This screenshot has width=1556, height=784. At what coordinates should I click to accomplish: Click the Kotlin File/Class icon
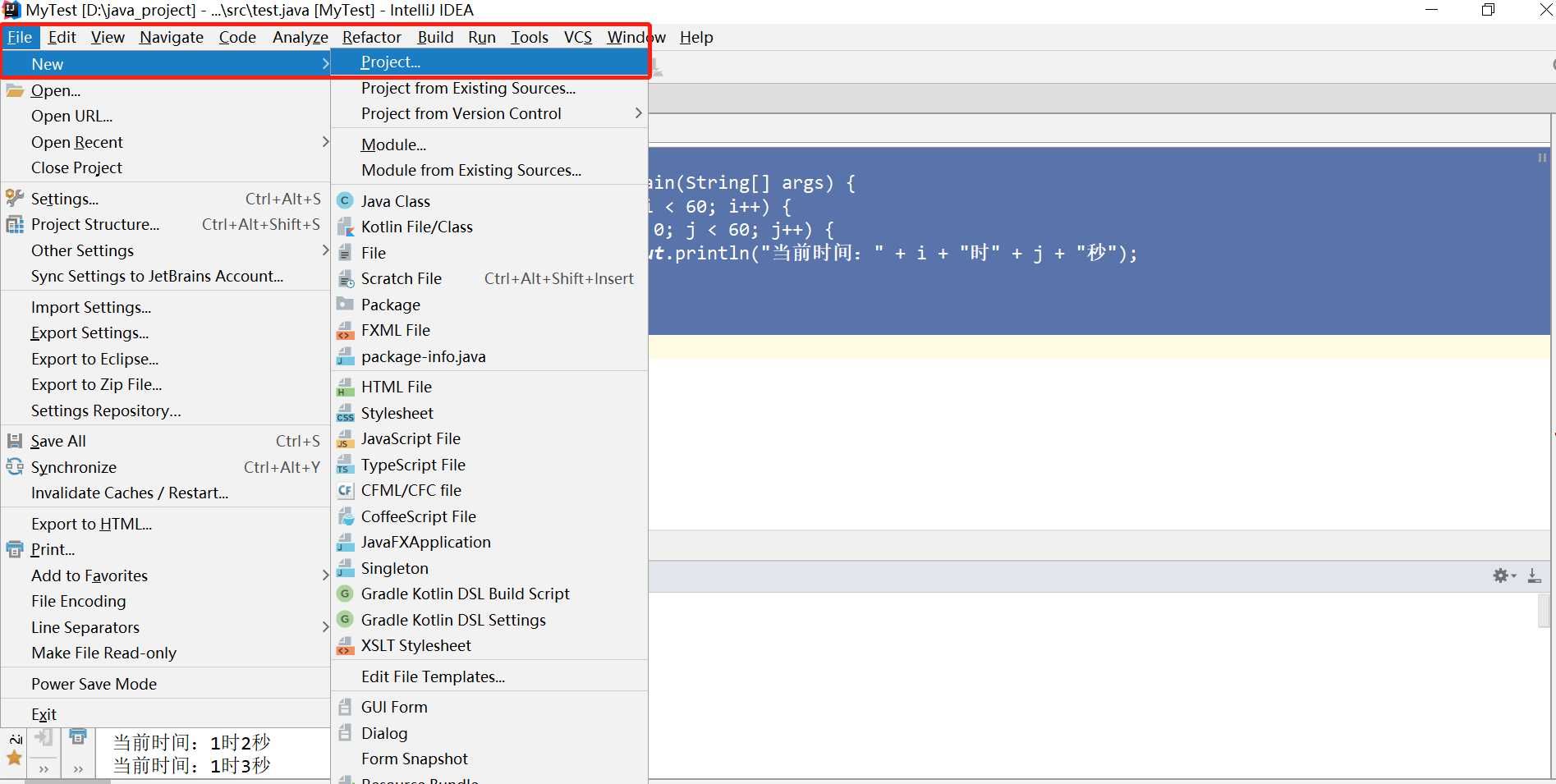346,227
